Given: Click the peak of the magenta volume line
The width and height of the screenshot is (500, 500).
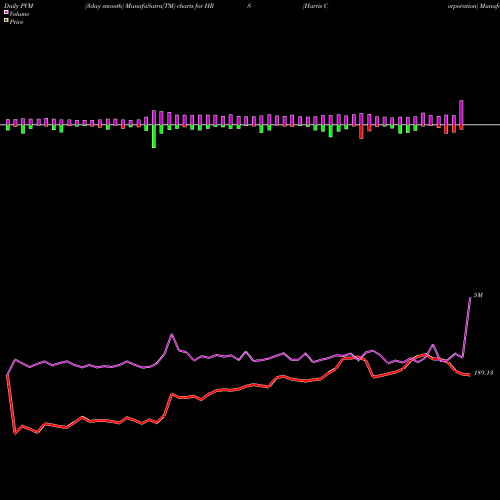Looking at the screenshot, I should click(x=470, y=297).
